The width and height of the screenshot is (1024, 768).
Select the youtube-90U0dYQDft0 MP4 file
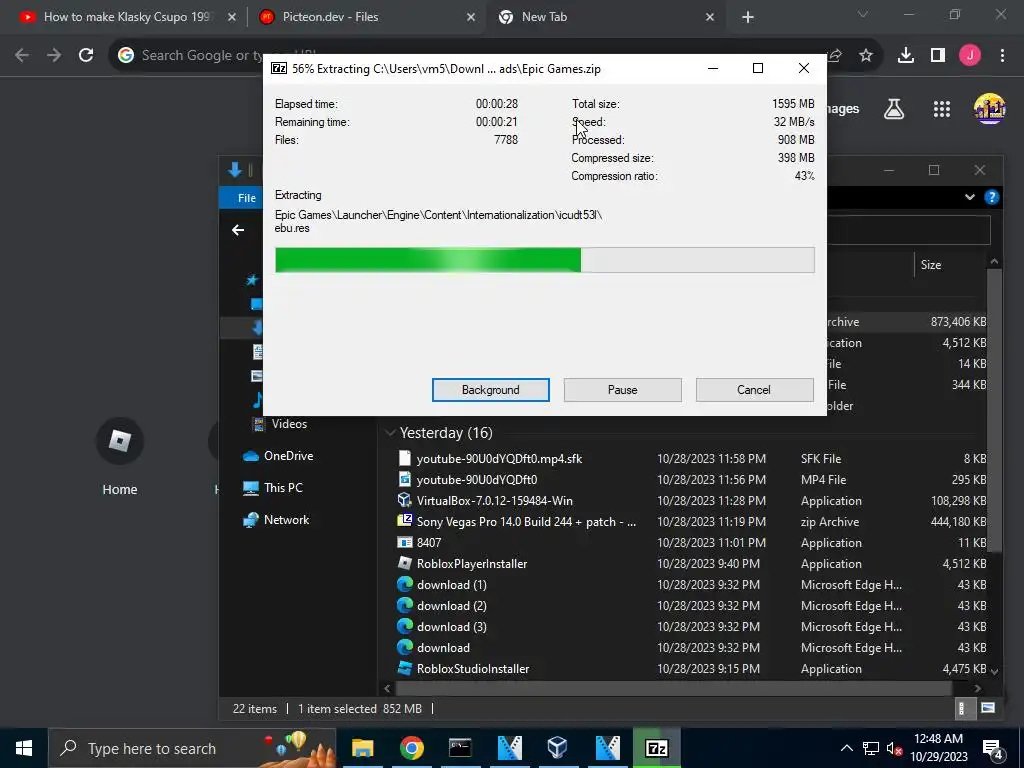(477, 480)
